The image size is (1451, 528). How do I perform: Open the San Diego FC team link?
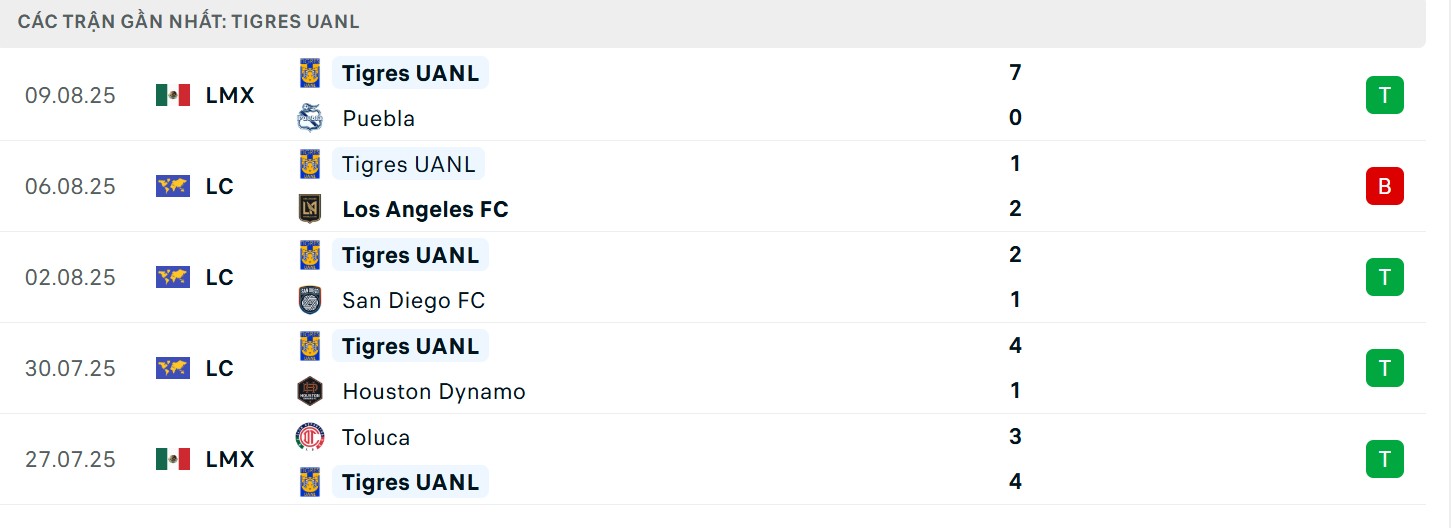(x=413, y=300)
